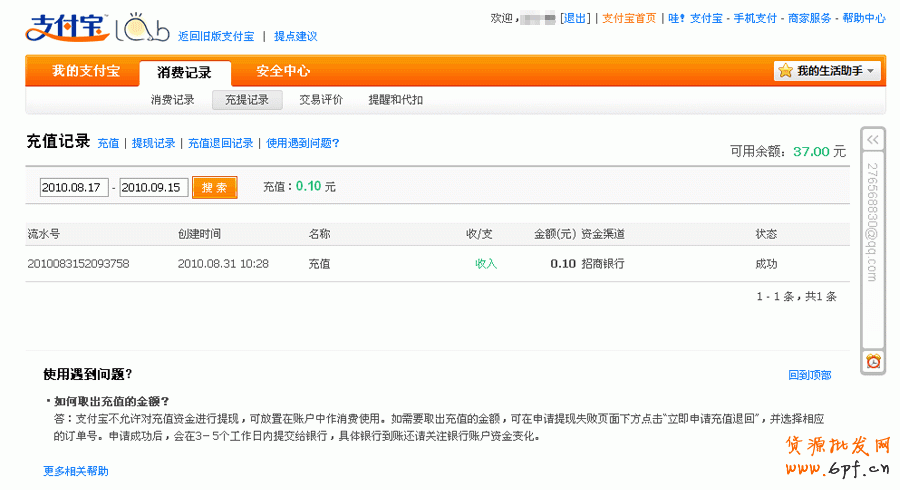The width and height of the screenshot is (900, 490).
Task: Click the pagination text 1 - 1 条, 共1 条
Action: coord(796,297)
